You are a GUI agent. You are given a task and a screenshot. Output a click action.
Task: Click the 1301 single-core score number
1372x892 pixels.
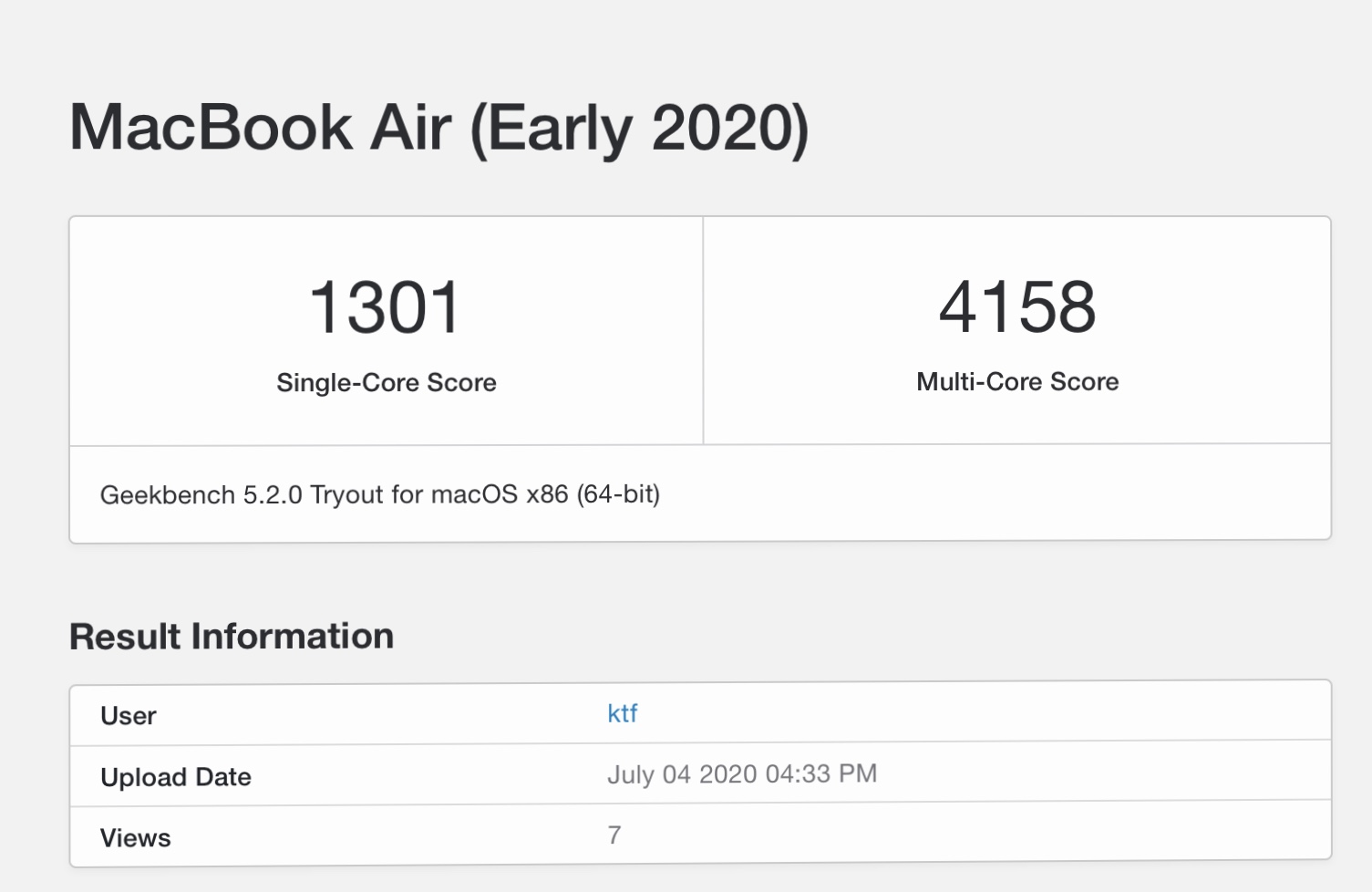(x=386, y=307)
